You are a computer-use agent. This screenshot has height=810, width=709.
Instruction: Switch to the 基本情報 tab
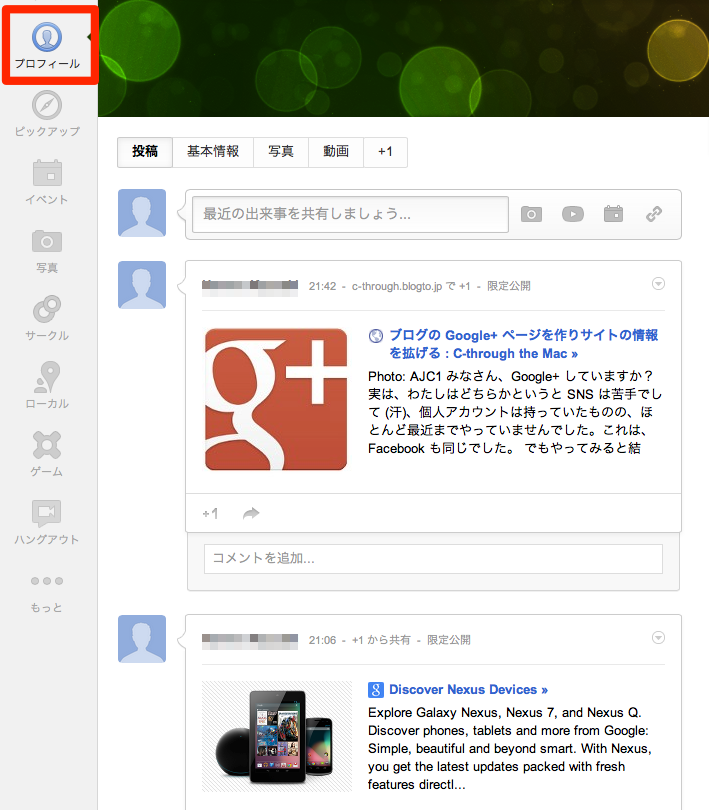[x=213, y=152]
